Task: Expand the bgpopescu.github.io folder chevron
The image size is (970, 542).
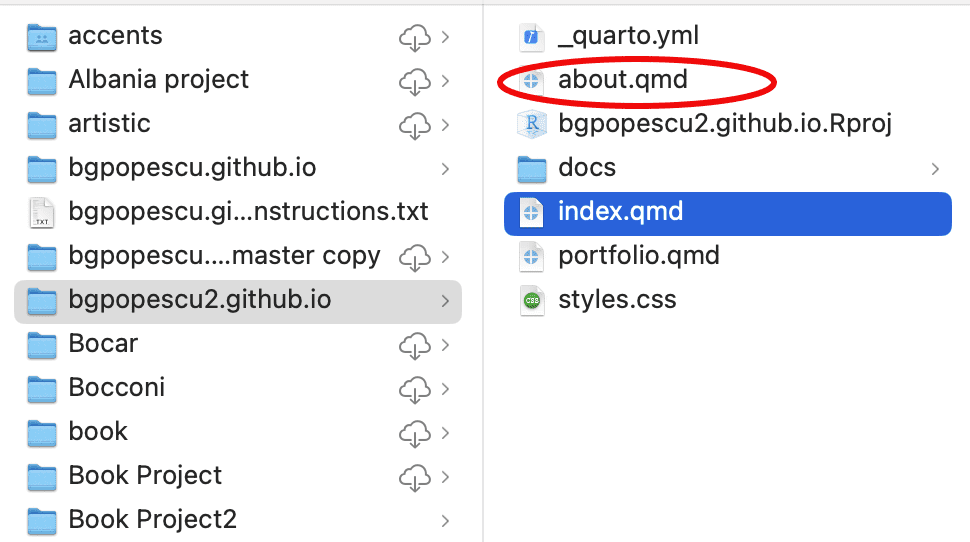Action: point(445,168)
